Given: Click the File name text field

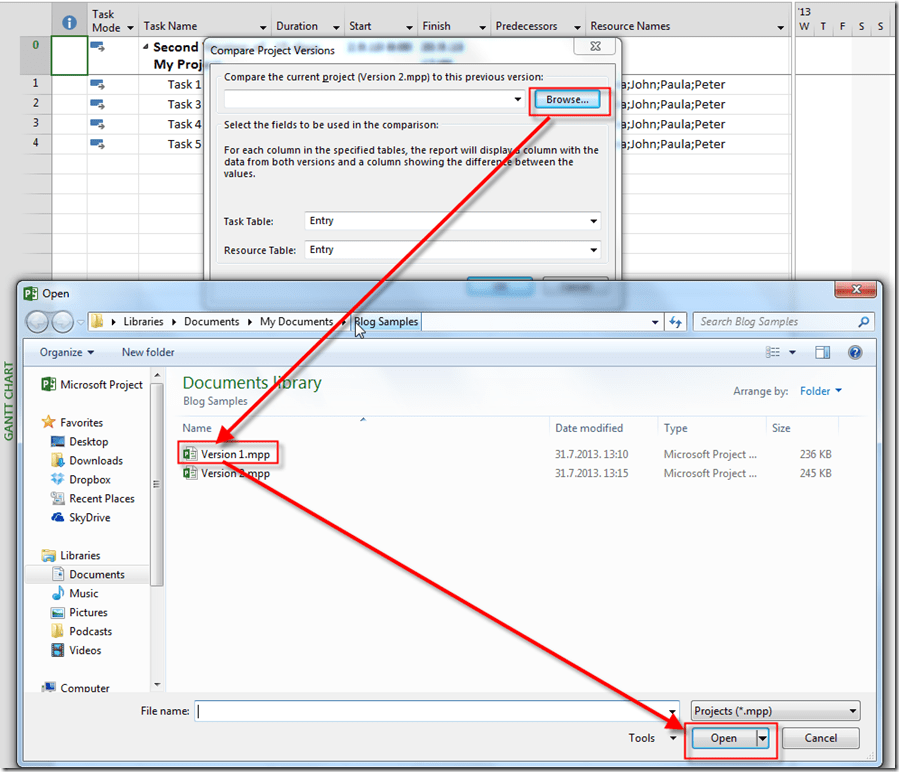Looking at the screenshot, I should (436, 711).
